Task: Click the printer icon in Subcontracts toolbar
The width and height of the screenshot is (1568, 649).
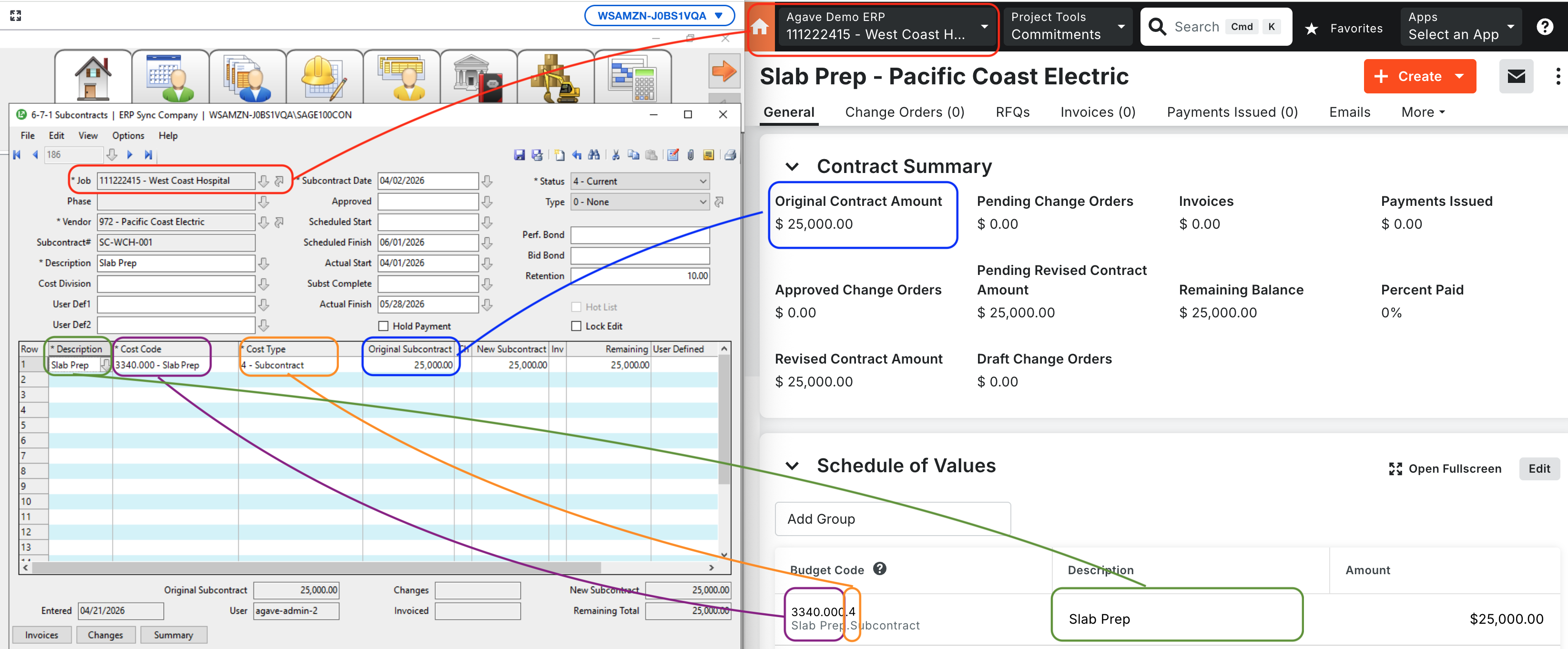Action: point(731,155)
